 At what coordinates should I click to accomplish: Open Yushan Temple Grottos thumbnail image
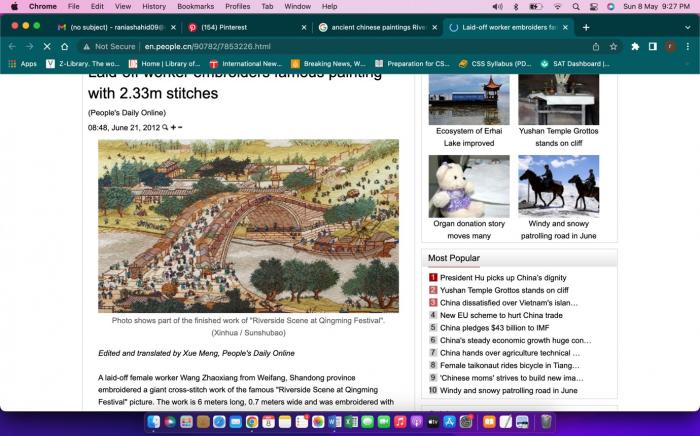pyautogui.click(x=558, y=100)
